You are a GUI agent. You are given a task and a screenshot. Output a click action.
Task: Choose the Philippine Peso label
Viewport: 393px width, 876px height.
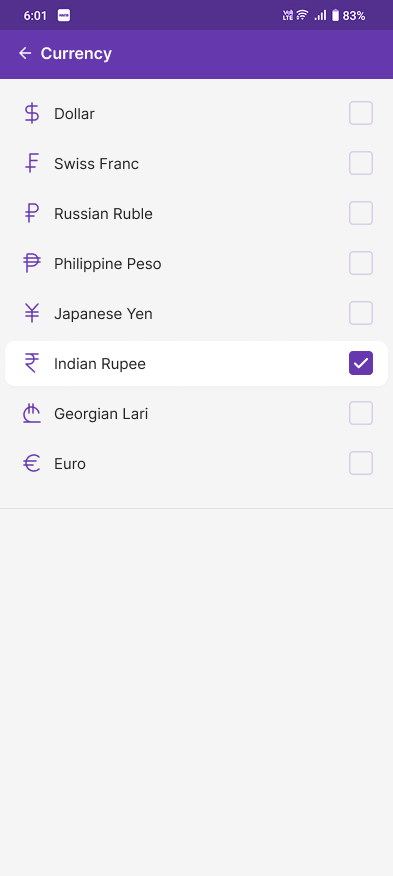pos(108,264)
